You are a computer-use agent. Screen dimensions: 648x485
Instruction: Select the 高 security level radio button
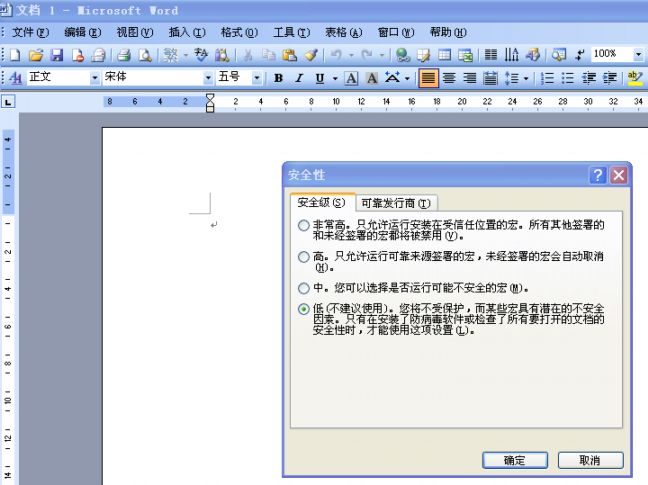[x=303, y=257]
